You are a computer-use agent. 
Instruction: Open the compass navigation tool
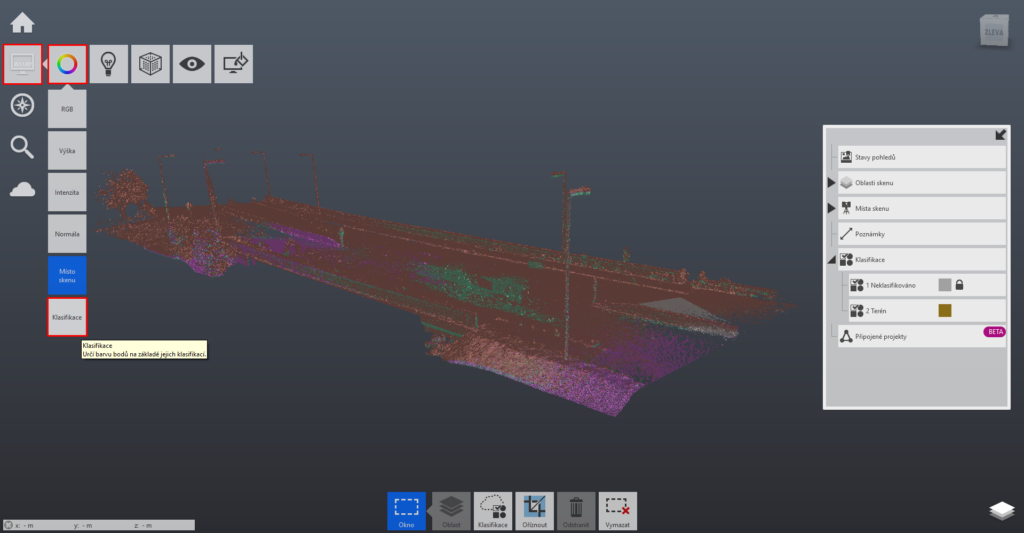point(22,105)
